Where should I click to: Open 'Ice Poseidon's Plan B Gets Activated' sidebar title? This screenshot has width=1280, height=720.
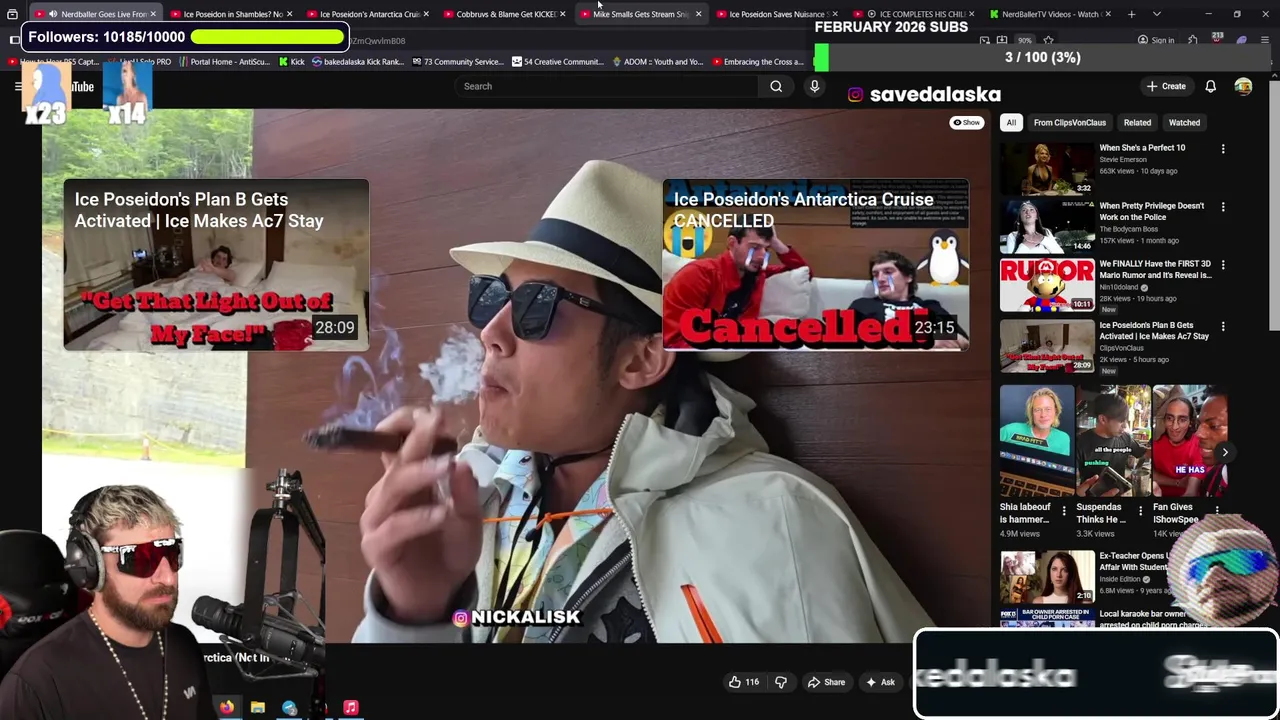1154,330
